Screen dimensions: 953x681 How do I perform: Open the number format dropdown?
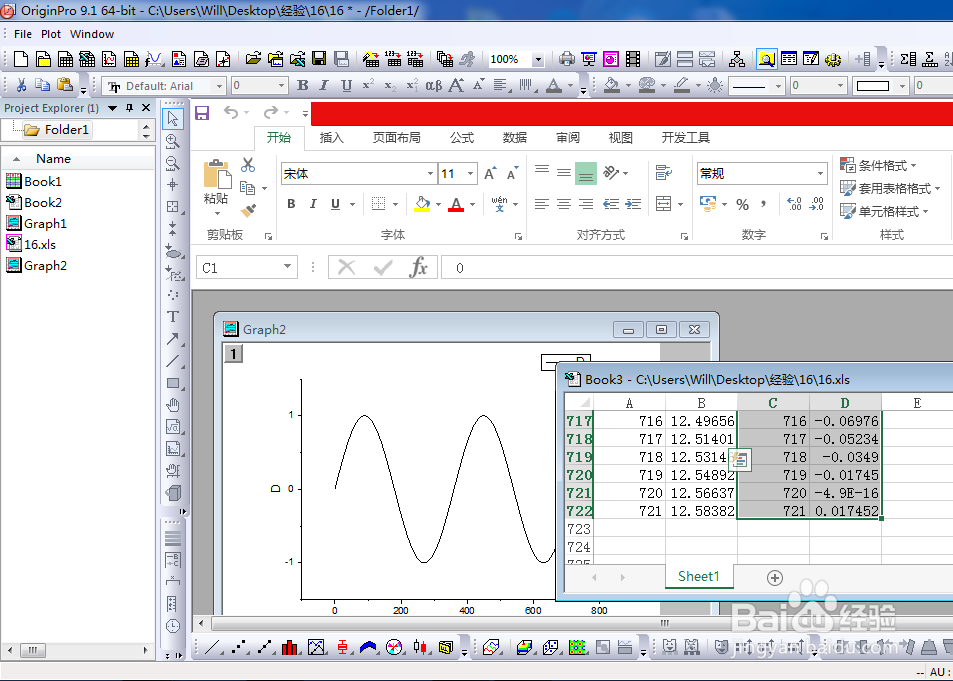point(821,173)
